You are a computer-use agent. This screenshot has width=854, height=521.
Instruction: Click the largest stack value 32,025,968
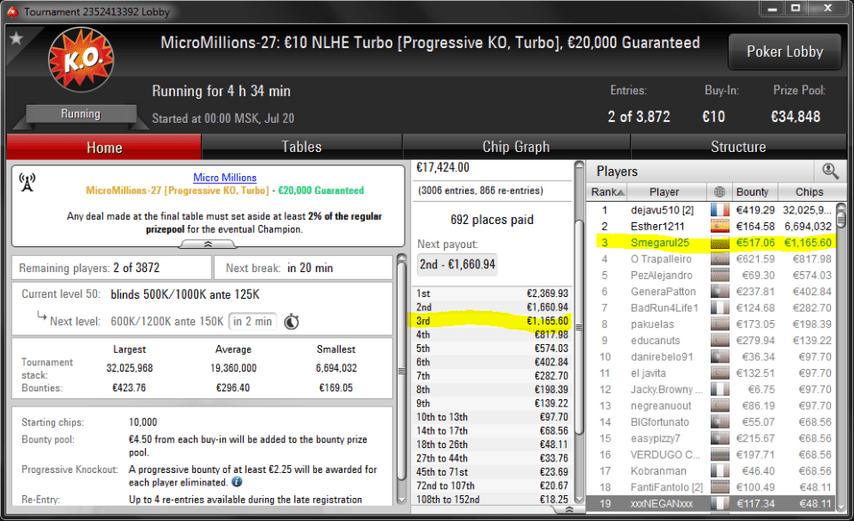click(130, 368)
